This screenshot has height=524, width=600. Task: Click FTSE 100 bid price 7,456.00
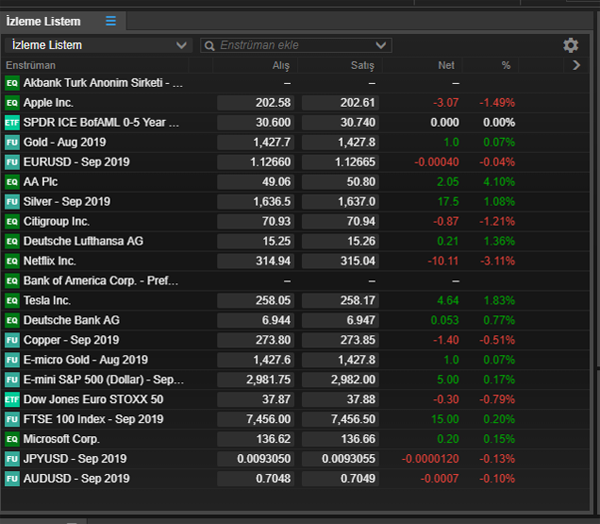tap(255, 419)
